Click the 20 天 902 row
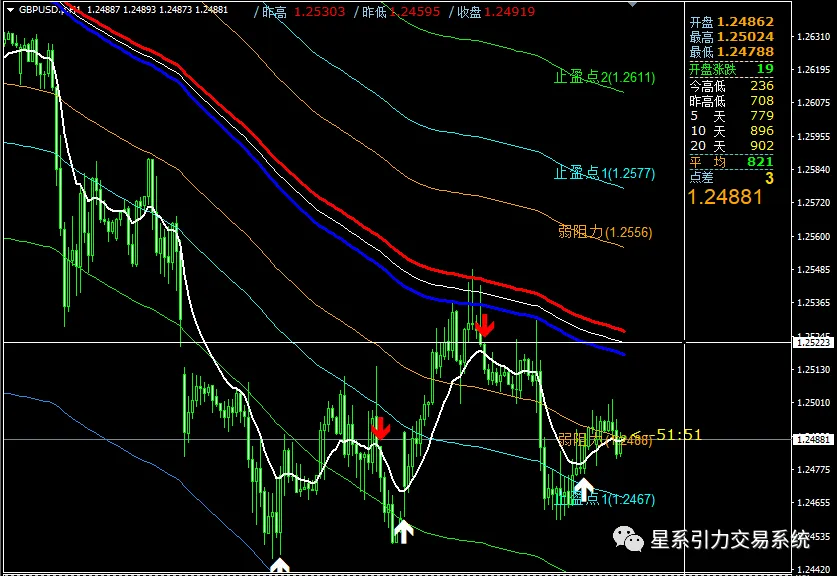Screen dimensions: 837x576 click(731, 145)
